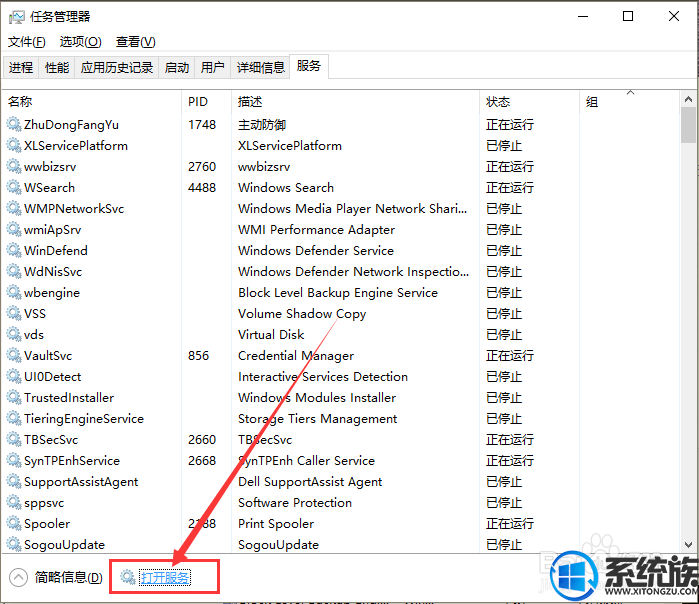Click PID 2668 of SynTPEnhService
Image resolution: width=699 pixels, height=604 pixels.
(x=202, y=460)
